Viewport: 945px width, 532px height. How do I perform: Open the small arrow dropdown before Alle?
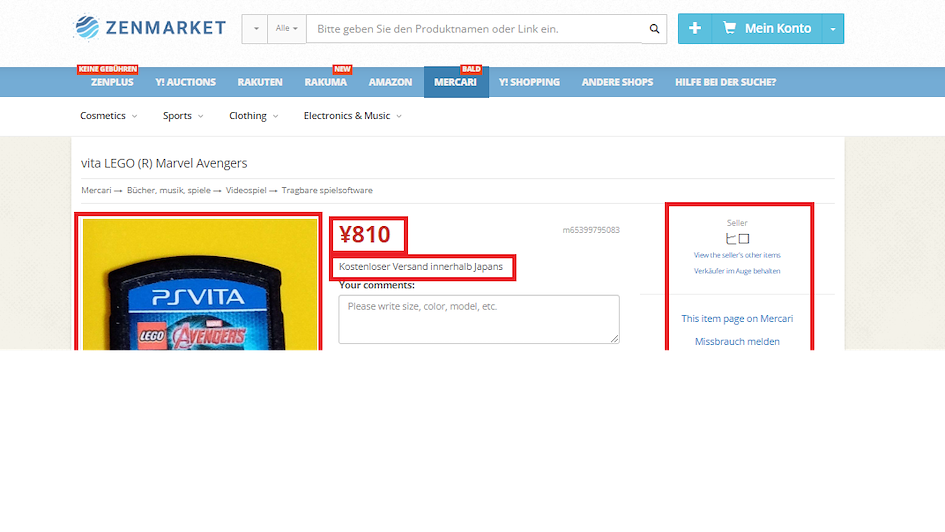[x=256, y=29]
